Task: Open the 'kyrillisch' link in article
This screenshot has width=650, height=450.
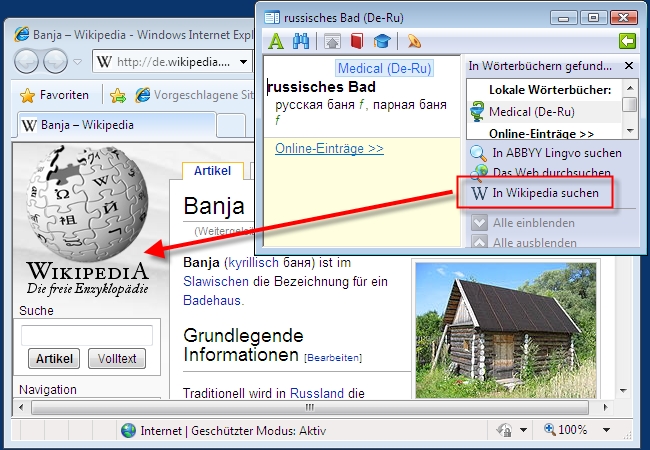Action: click(x=253, y=263)
